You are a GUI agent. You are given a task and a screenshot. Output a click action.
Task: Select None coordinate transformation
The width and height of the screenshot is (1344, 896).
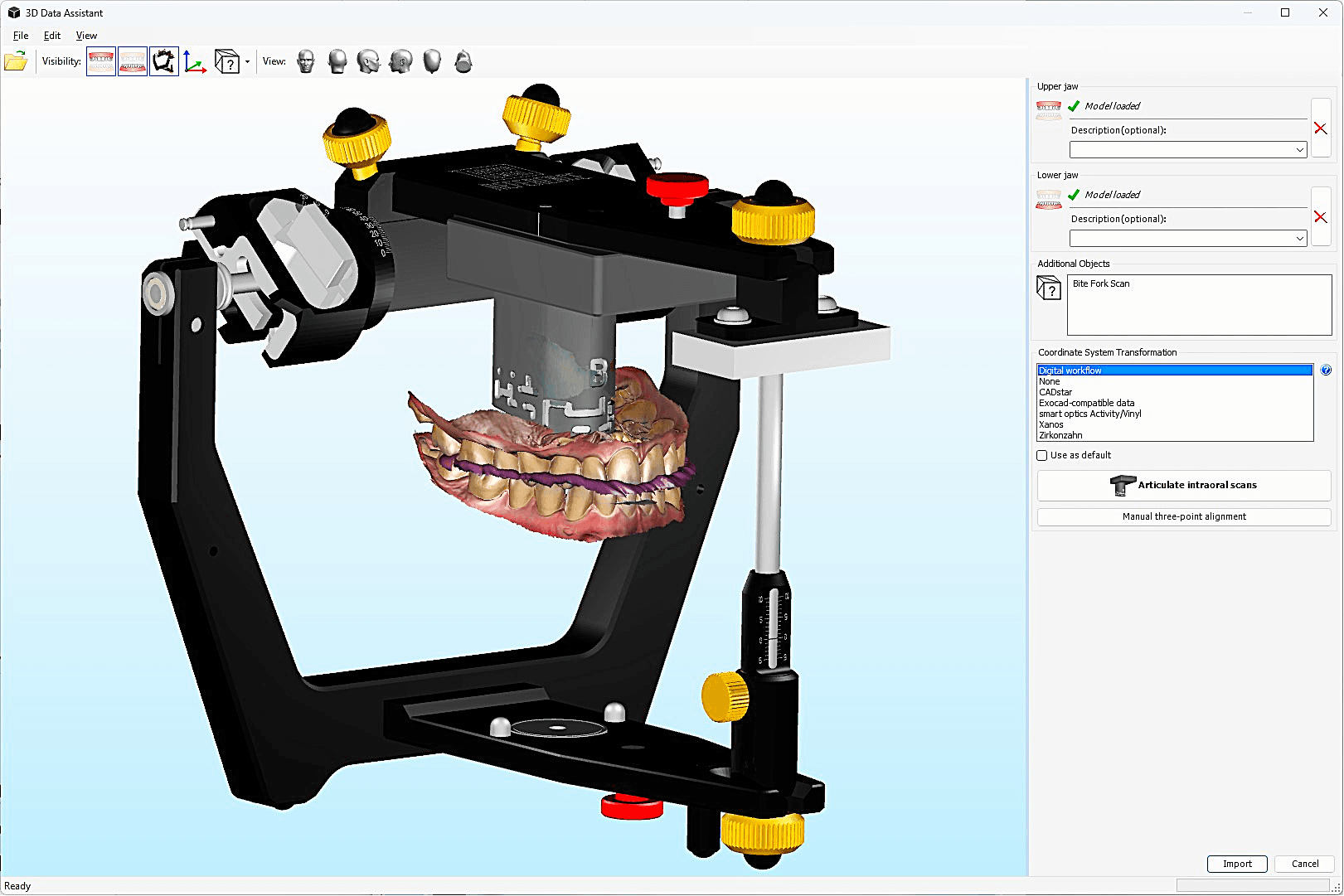(1175, 381)
